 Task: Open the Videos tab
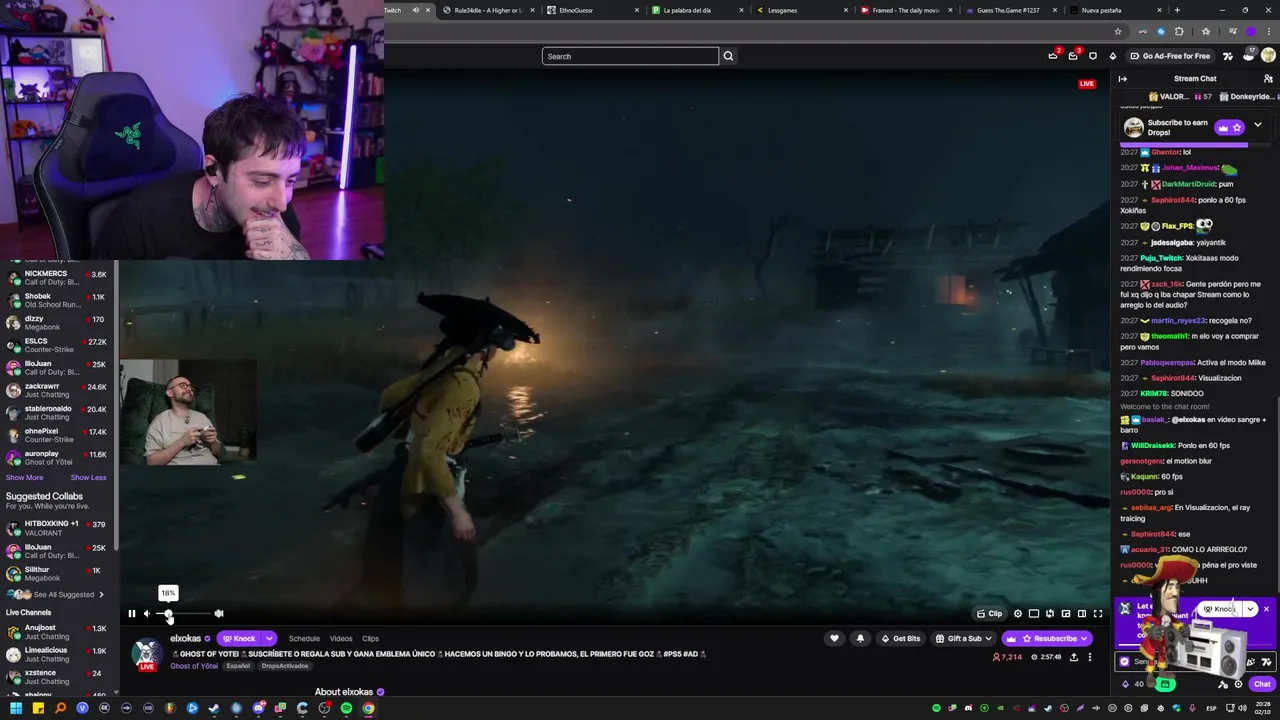[x=341, y=638]
